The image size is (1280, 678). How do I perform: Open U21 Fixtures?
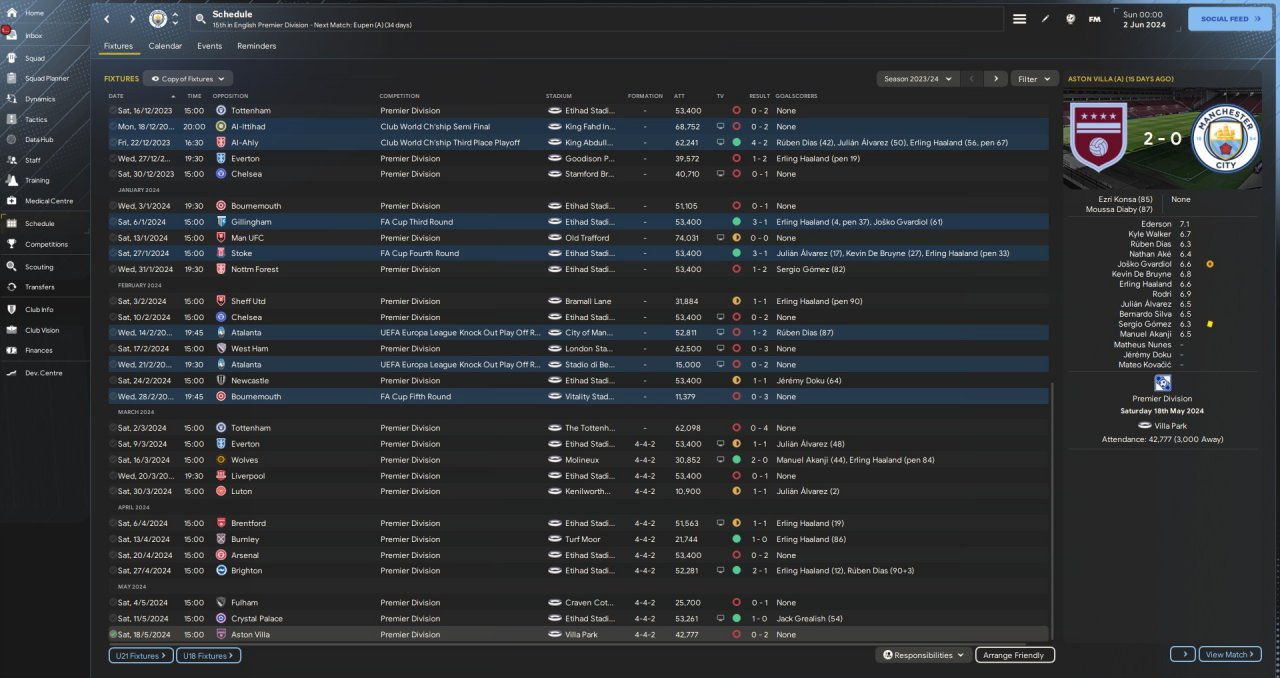(141, 655)
